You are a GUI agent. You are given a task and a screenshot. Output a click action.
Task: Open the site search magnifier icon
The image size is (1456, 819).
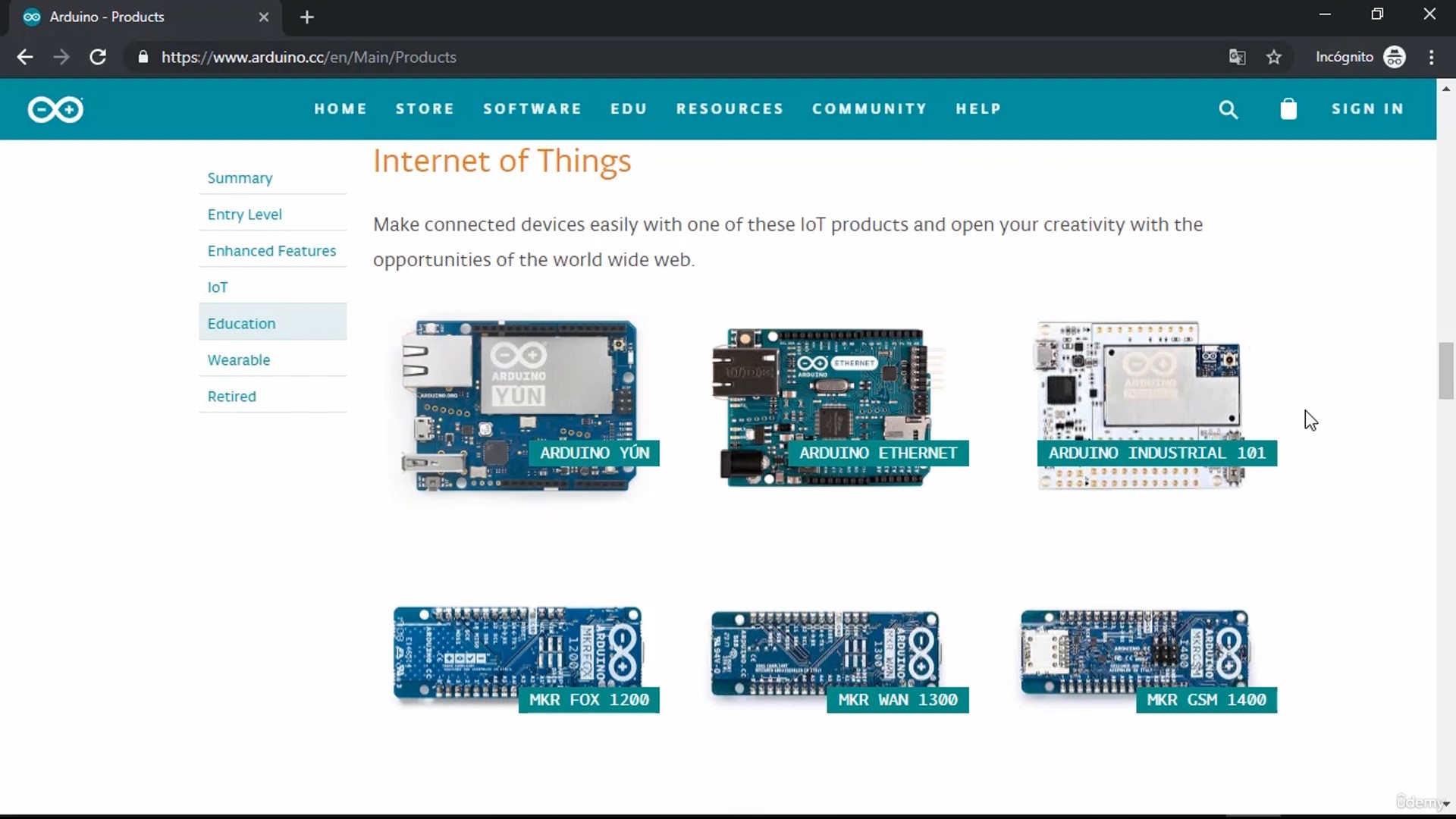[x=1228, y=110]
